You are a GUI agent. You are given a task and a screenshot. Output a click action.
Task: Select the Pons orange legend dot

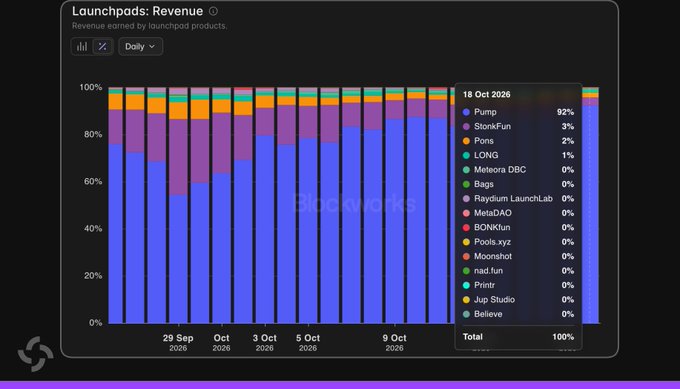pyautogui.click(x=466, y=141)
